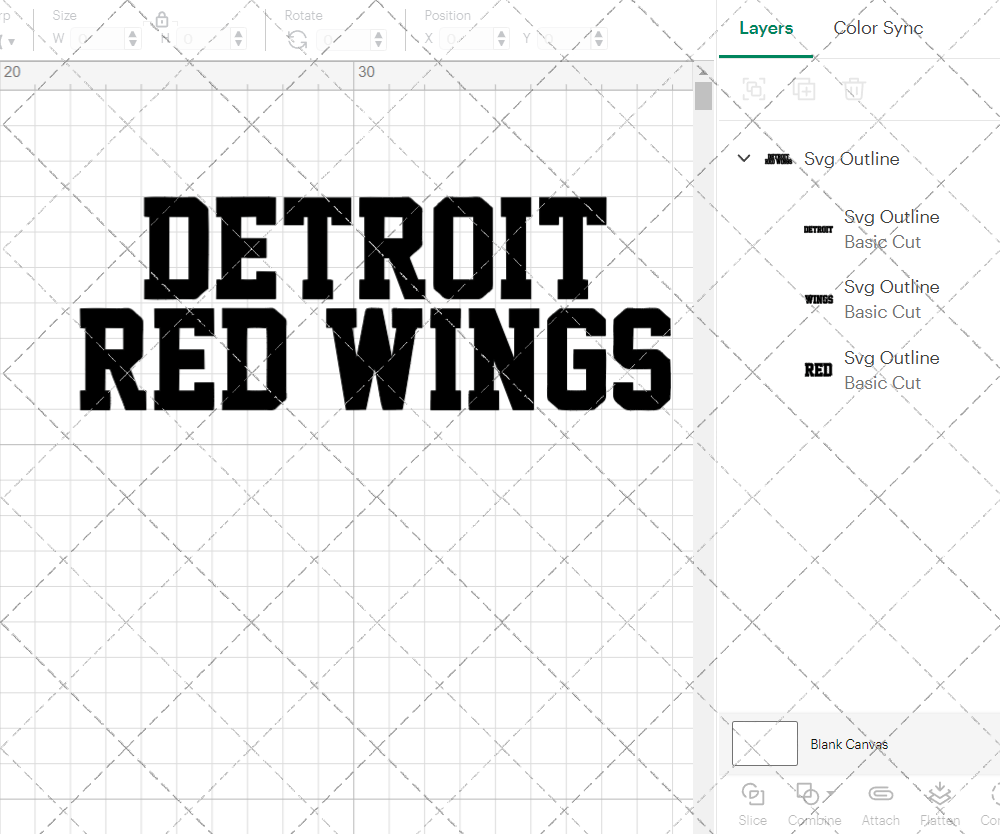Open the Blank Canvas color swatch
Screen dimensions: 1000x834
764,743
